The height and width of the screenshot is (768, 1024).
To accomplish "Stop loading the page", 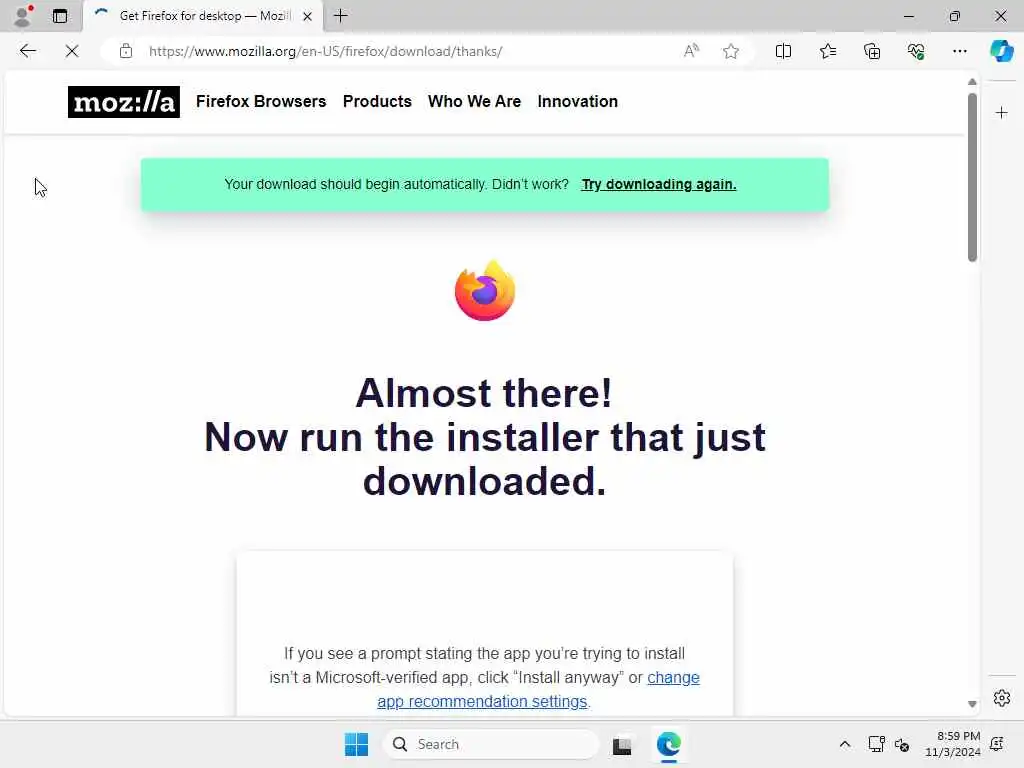I will point(72,51).
